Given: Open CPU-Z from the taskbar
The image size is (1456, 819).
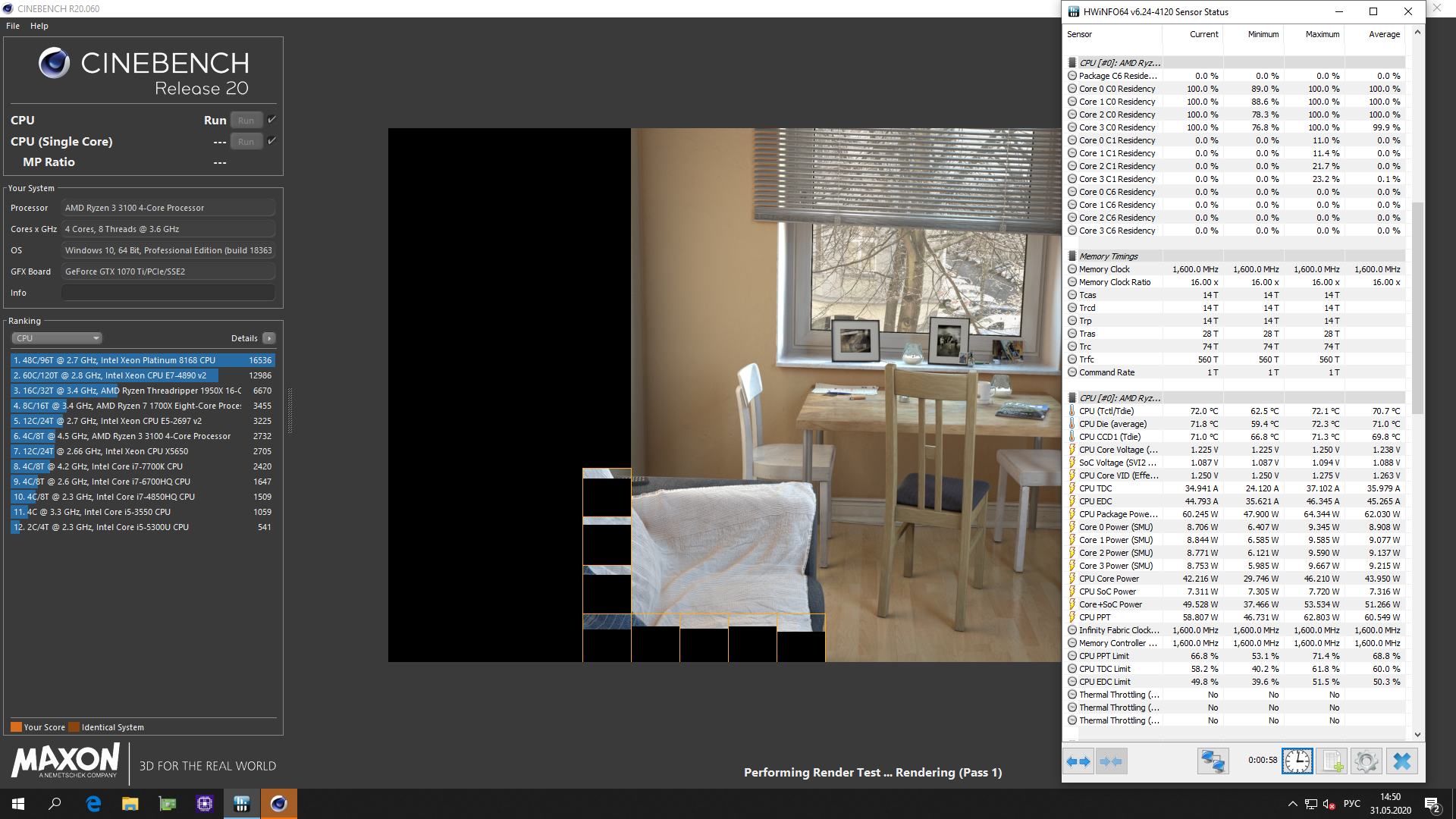Looking at the screenshot, I should 205,804.
